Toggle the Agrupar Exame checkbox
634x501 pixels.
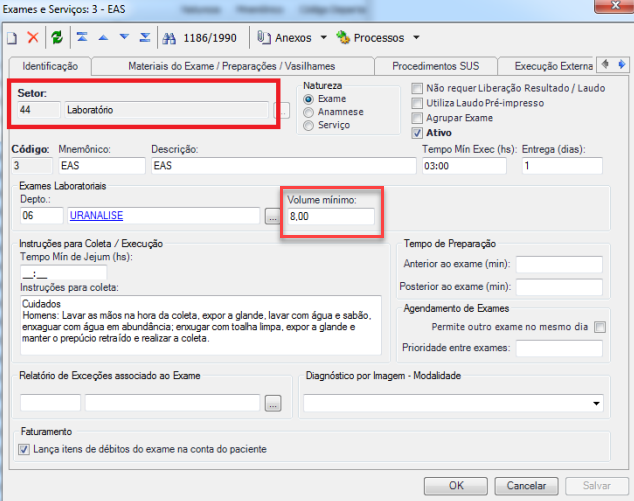(417, 118)
